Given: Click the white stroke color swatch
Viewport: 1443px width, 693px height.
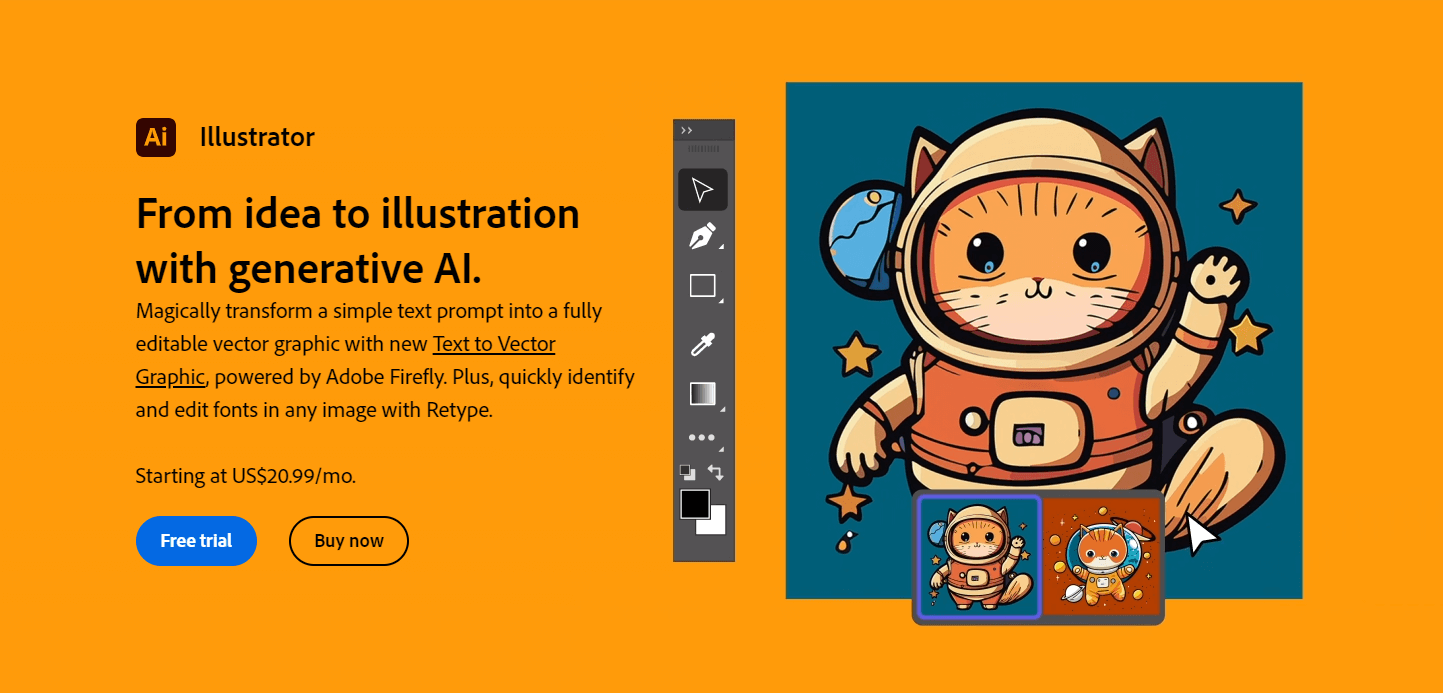Looking at the screenshot, I should [x=716, y=524].
